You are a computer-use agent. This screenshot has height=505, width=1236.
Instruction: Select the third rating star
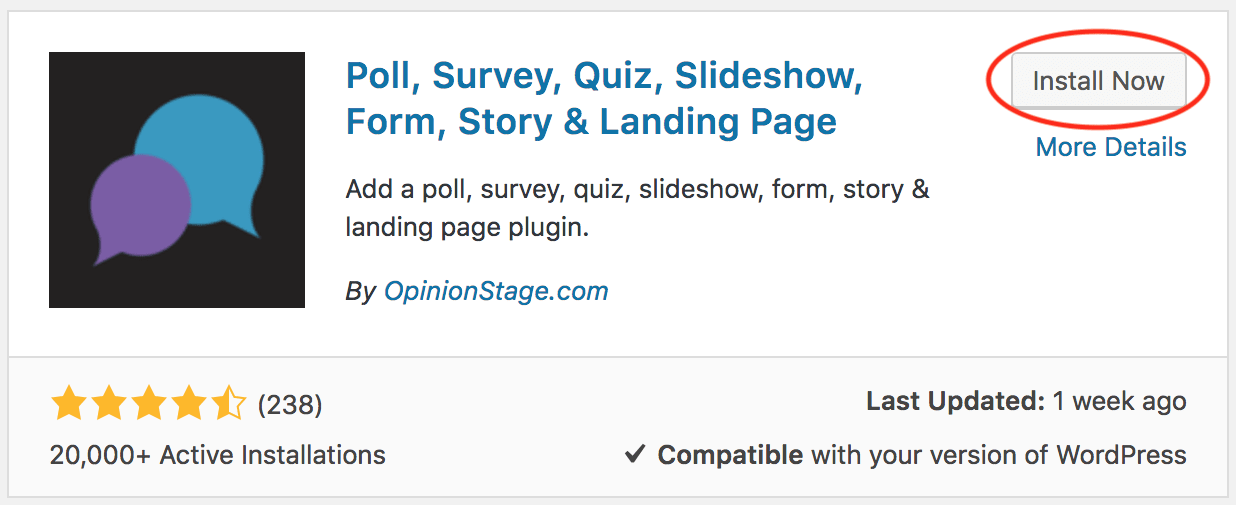click(x=149, y=404)
